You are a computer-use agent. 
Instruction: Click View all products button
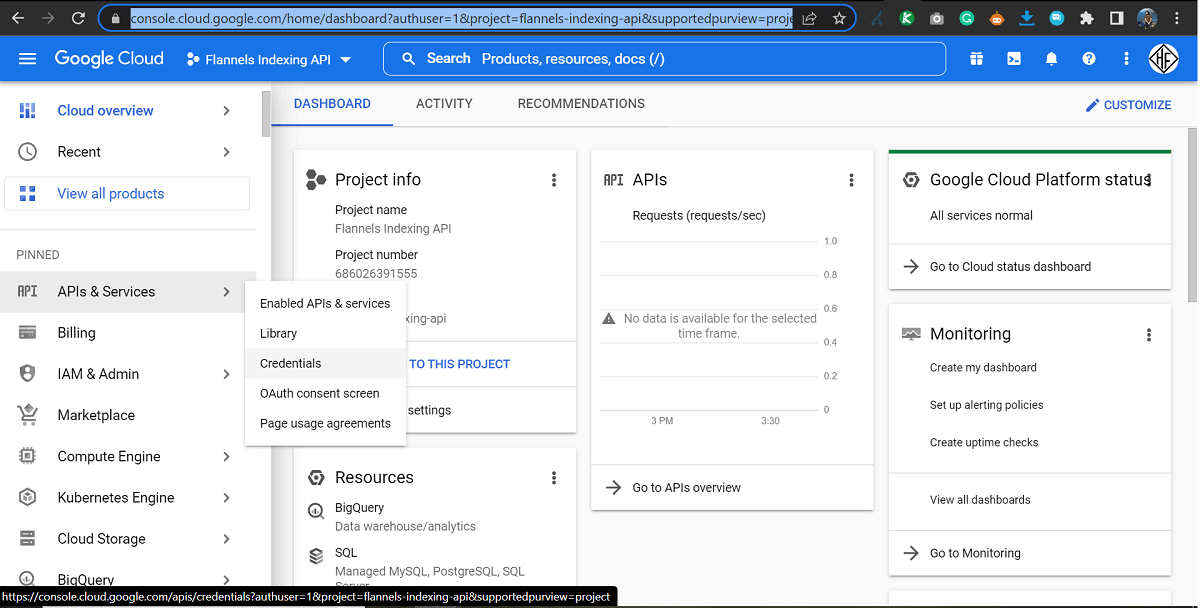[x=127, y=194]
